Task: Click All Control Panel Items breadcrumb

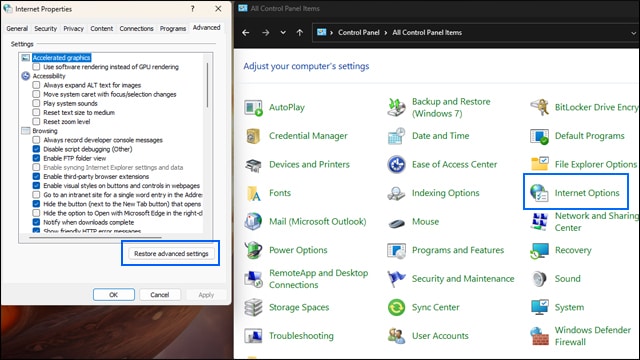Action: (427, 33)
